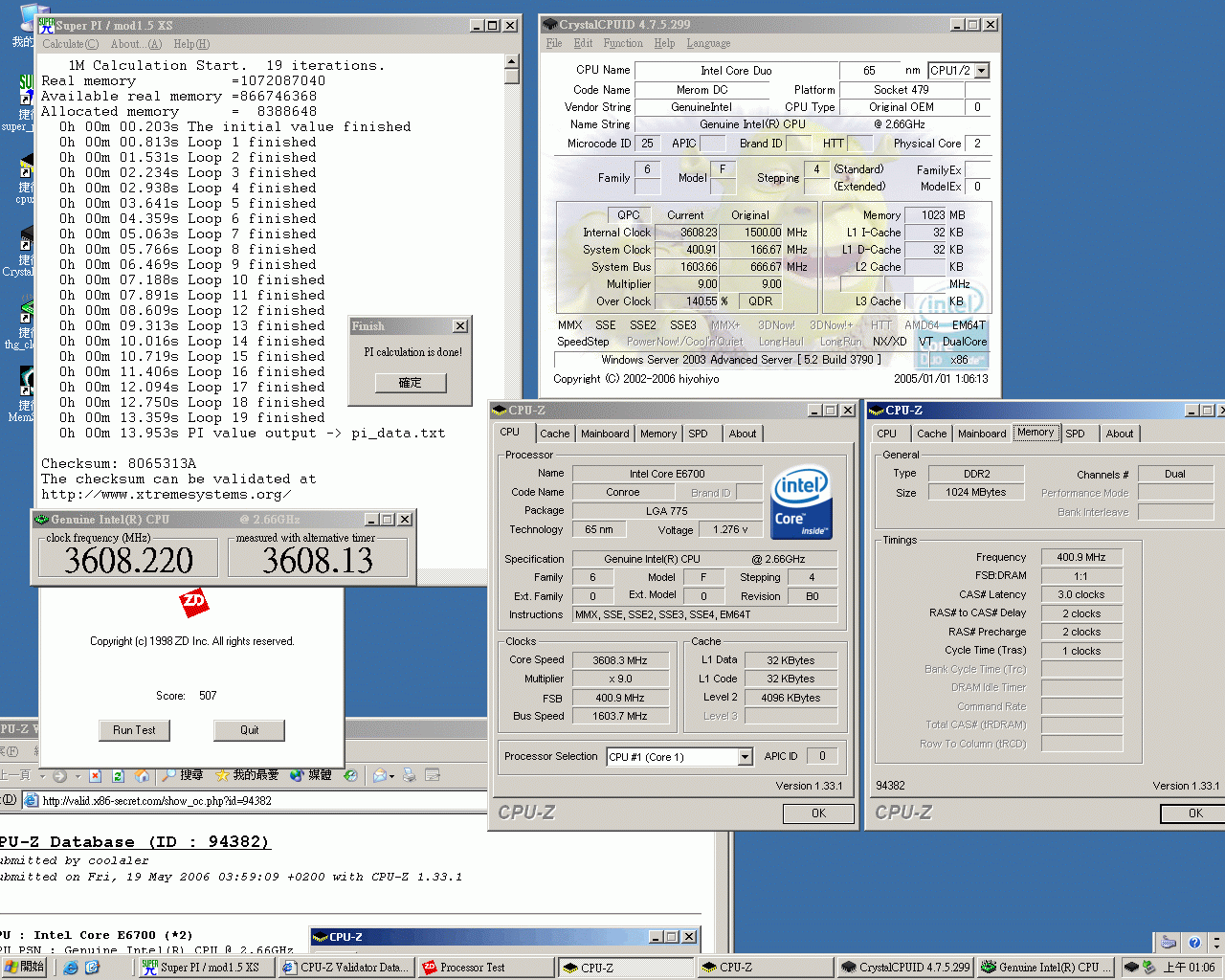
Task: Click the ZD logo in Processor Test
Action: [x=194, y=601]
